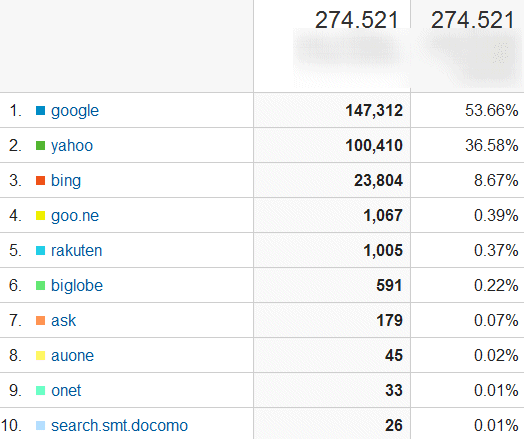Click the 274,521 total in first column
Viewport: 524px width, 439px height.
tap(356, 19)
